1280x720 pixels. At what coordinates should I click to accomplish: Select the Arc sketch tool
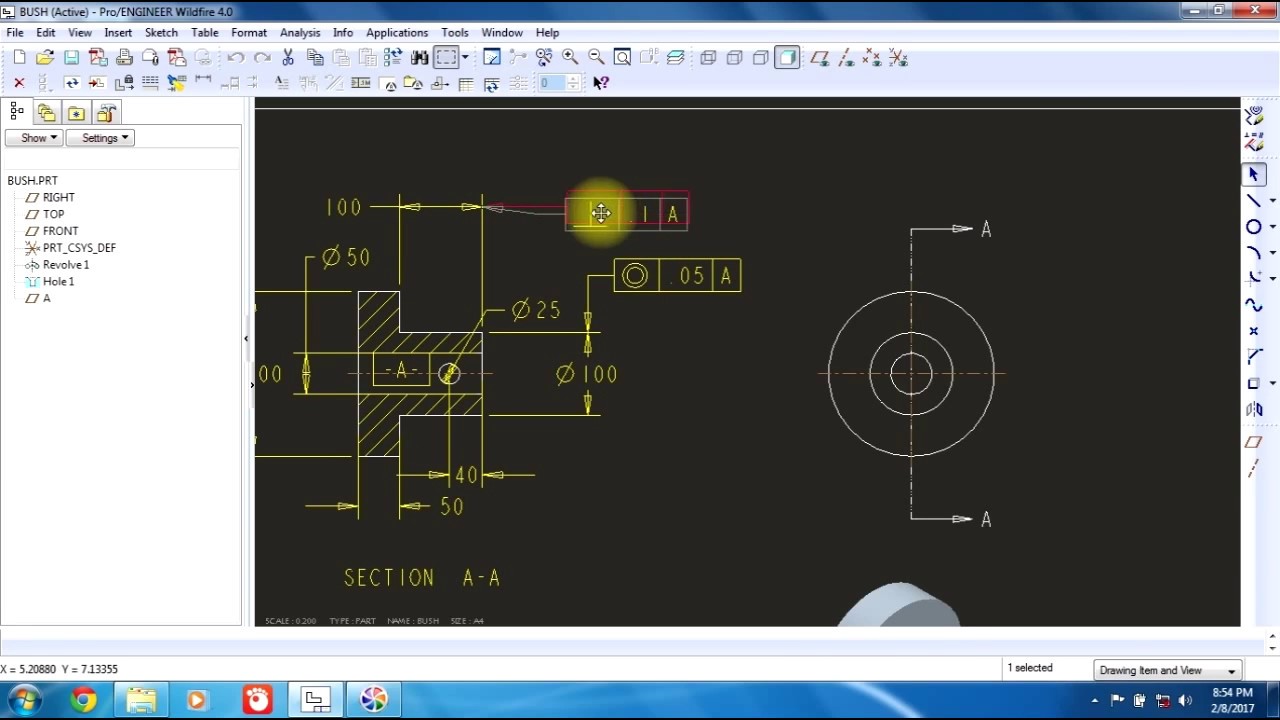coord(1254,253)
